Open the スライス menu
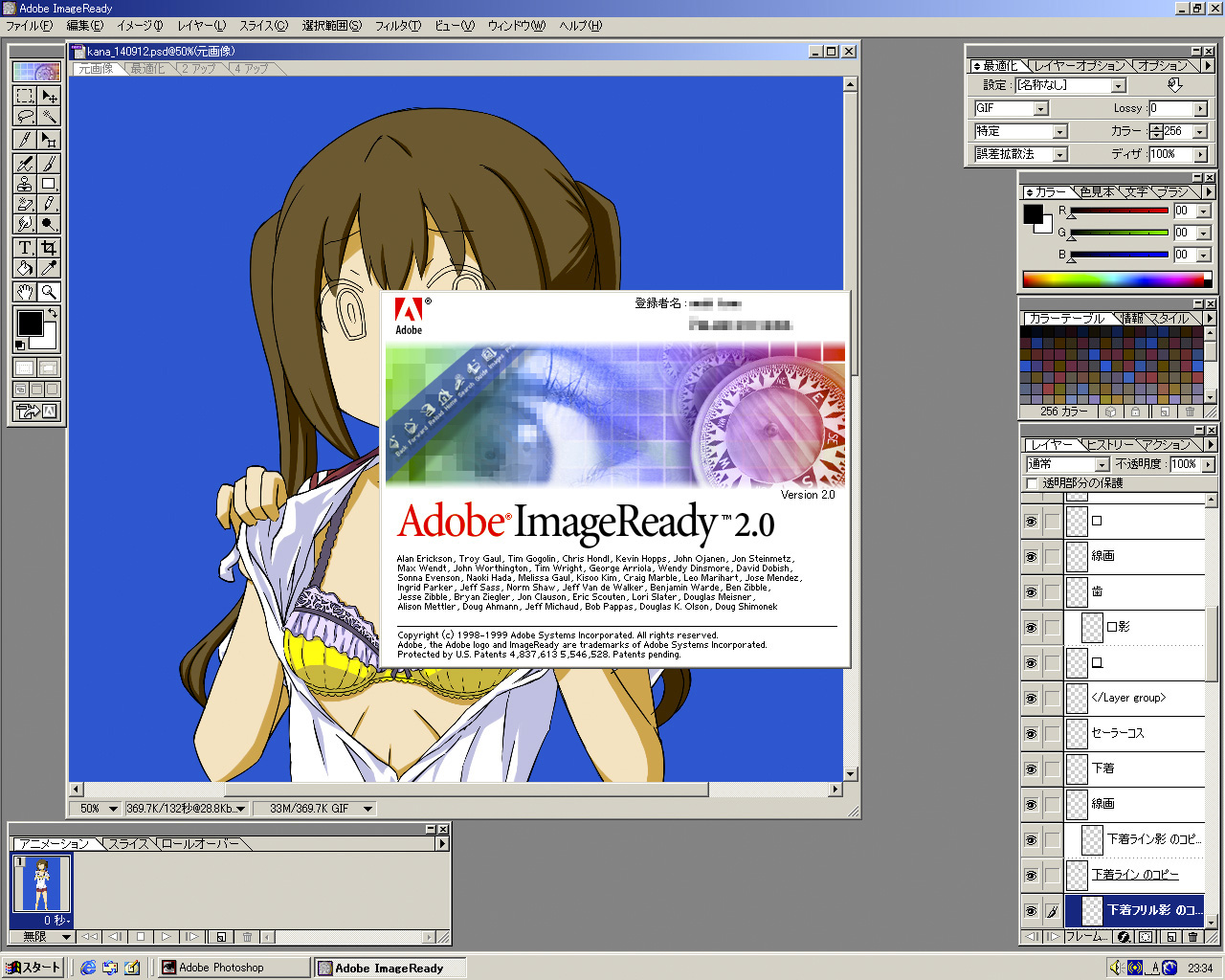 point(263,26)
